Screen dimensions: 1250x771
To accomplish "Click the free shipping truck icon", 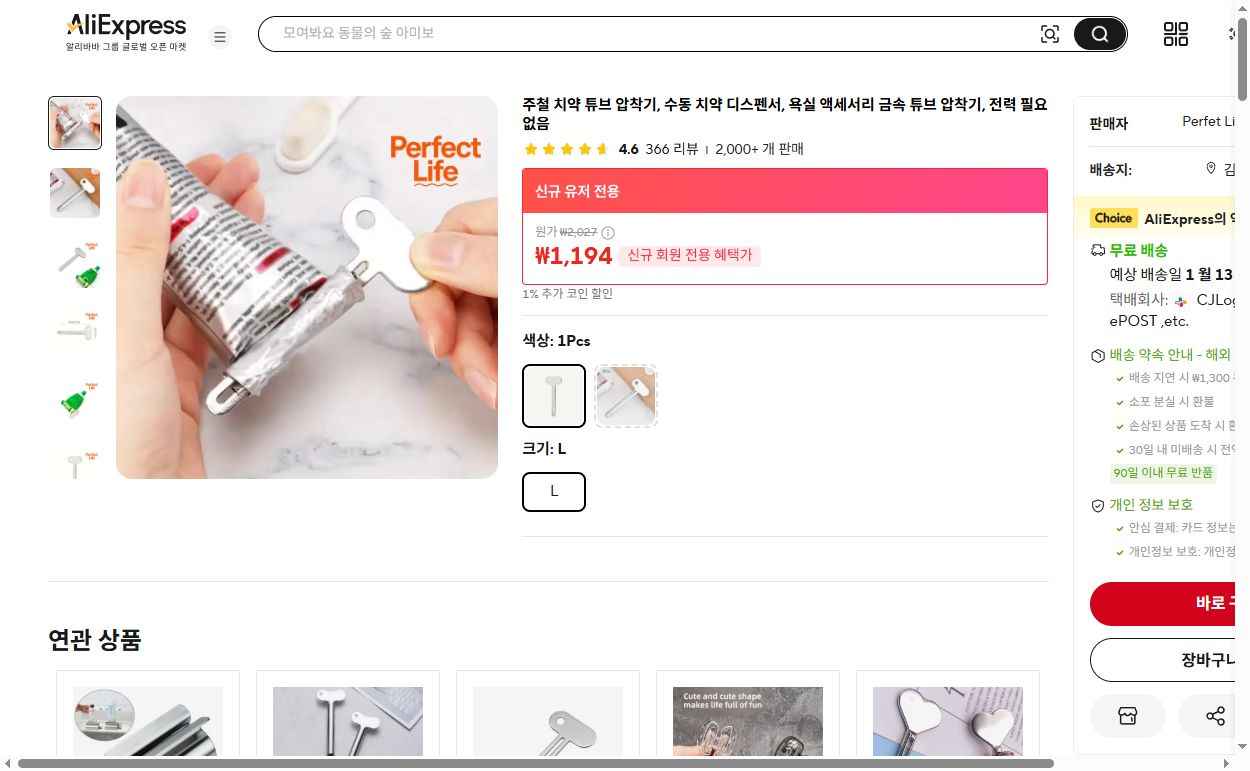I will (x=1098, y=250).
